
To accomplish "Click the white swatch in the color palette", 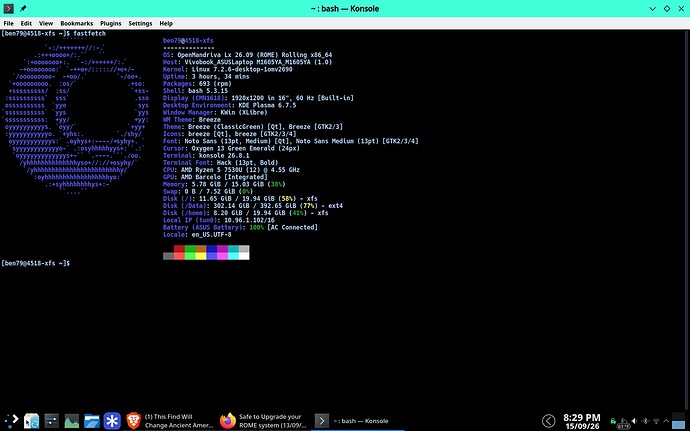I will [244, 256].
